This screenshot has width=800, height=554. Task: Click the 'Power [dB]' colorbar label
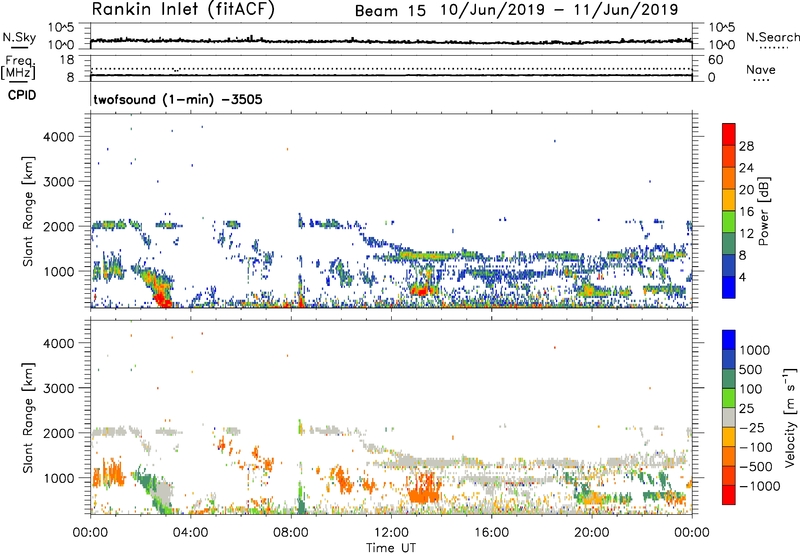763,211
